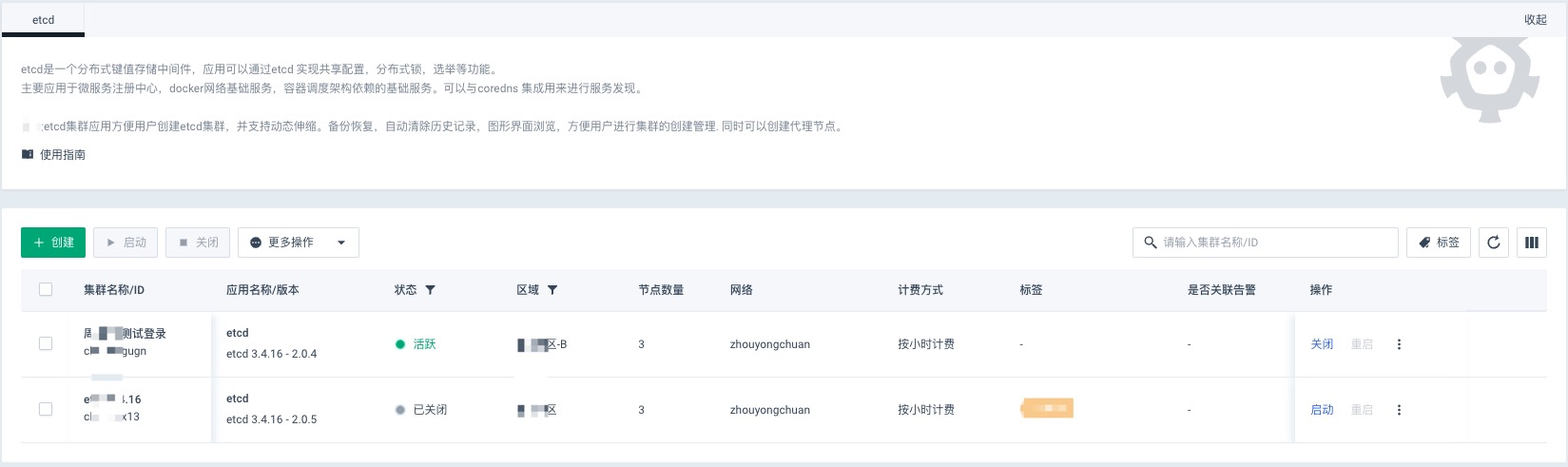Click the 已关闭 status text
1568x467 pixels.
(x=430, y=410)
